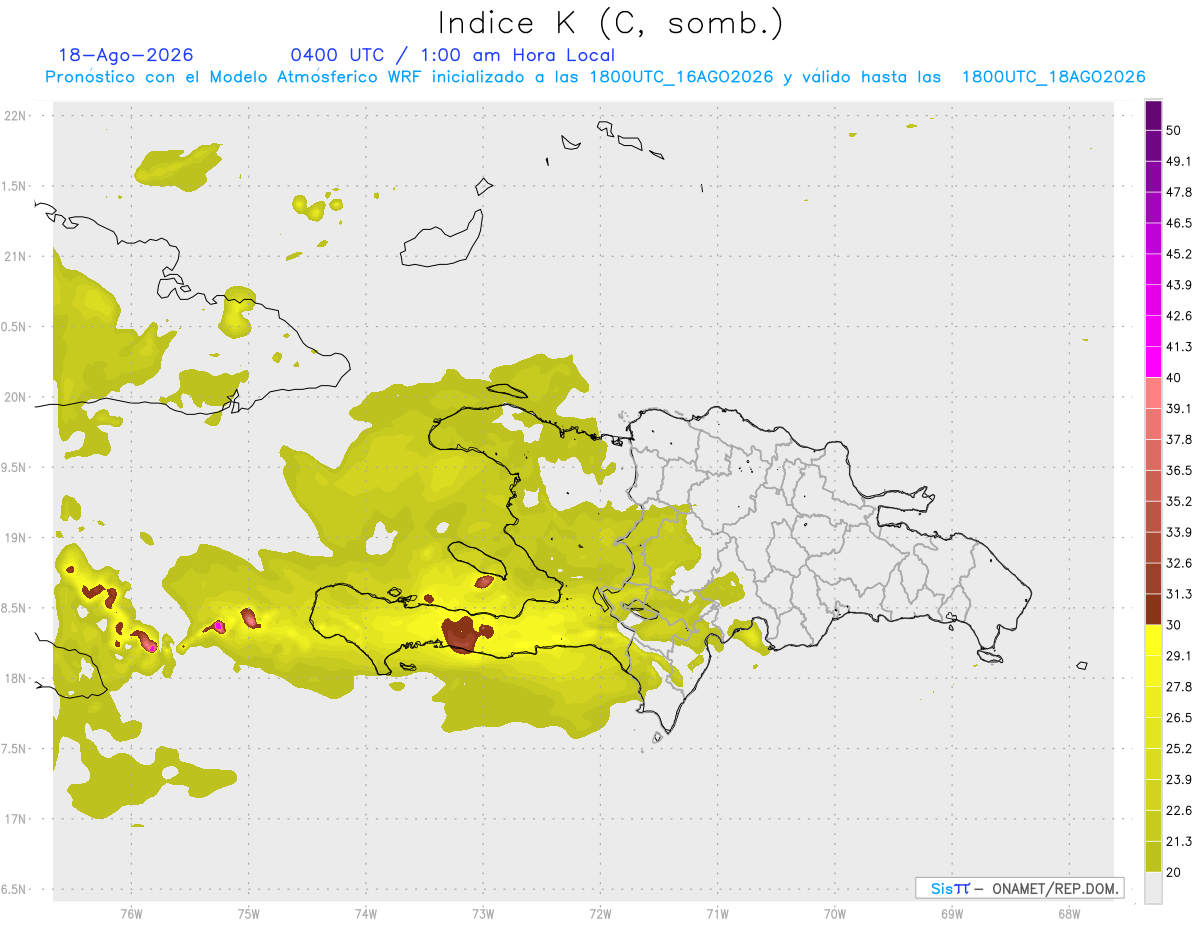Click the latitude label '22N'
Viewport: 1200px width, 927px height.
(x=16, y=116)
